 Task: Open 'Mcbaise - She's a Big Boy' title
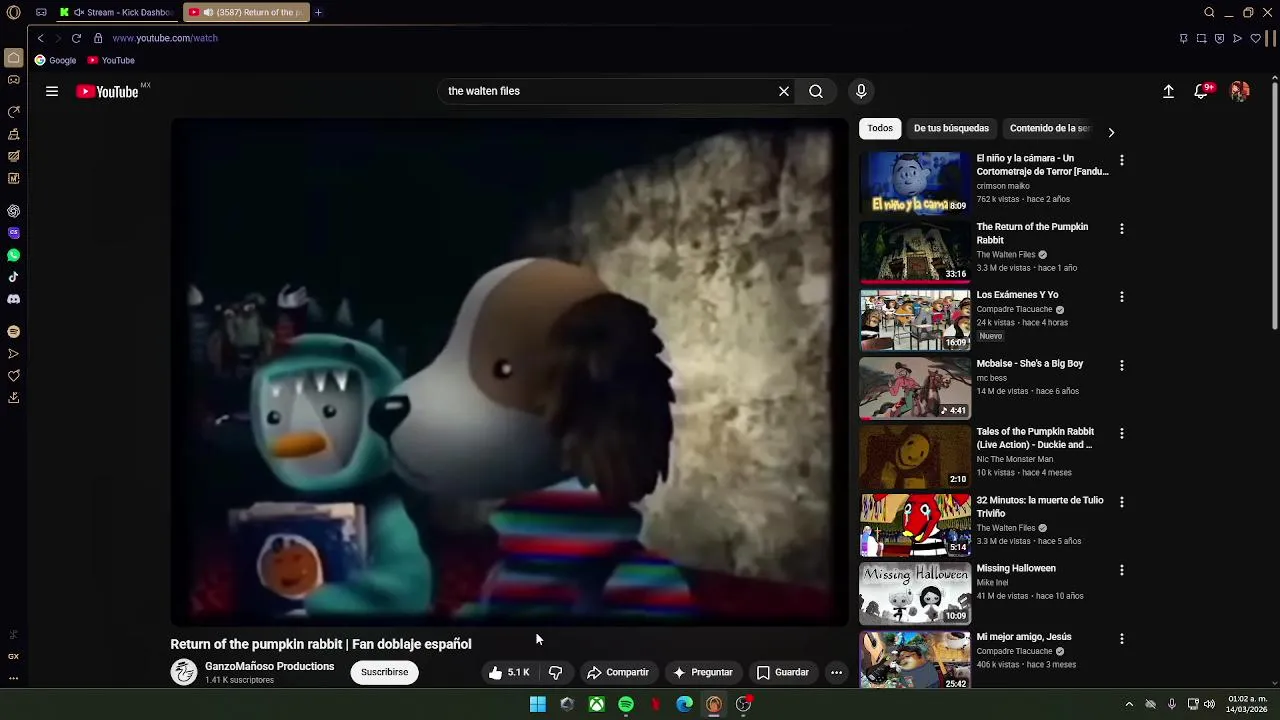(1030, 364)
